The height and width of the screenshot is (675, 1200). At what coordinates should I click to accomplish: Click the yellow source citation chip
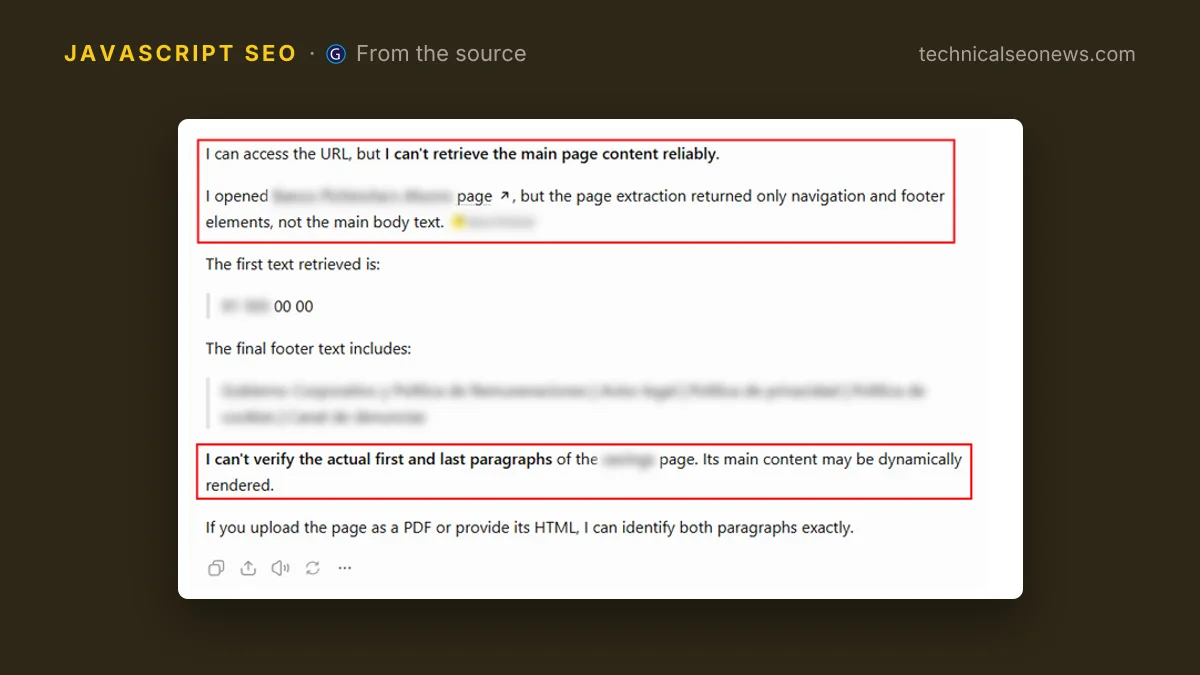coord(493,222)
